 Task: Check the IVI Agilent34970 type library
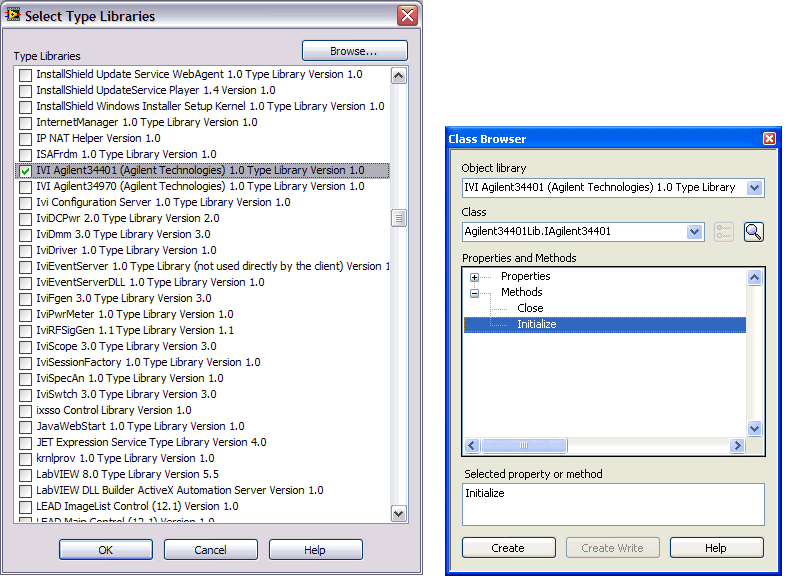tap(25, 187)
